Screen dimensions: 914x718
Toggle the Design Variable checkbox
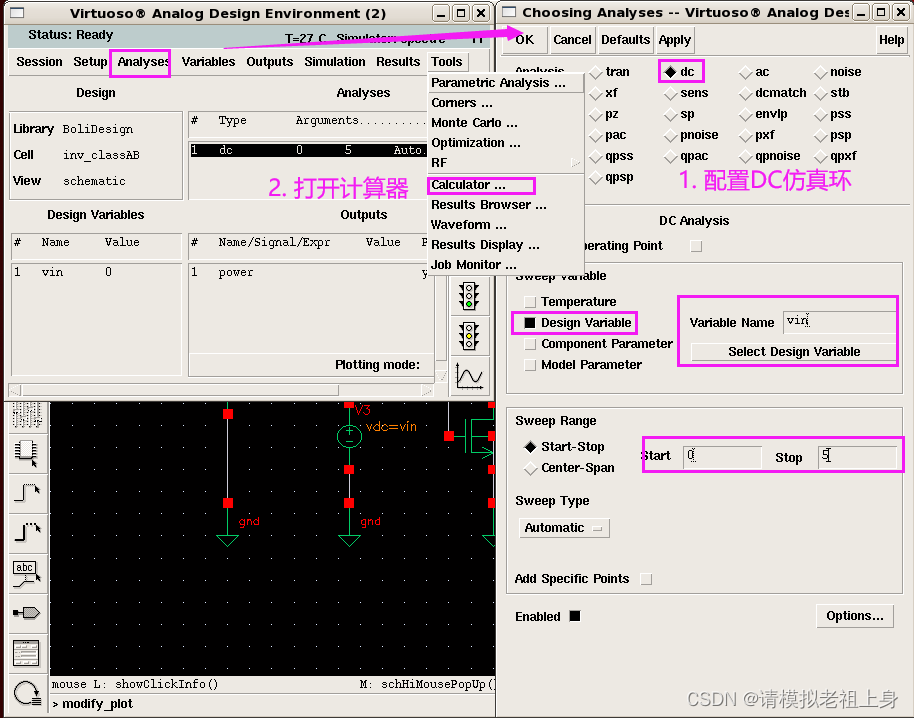(x=530, y=322)
